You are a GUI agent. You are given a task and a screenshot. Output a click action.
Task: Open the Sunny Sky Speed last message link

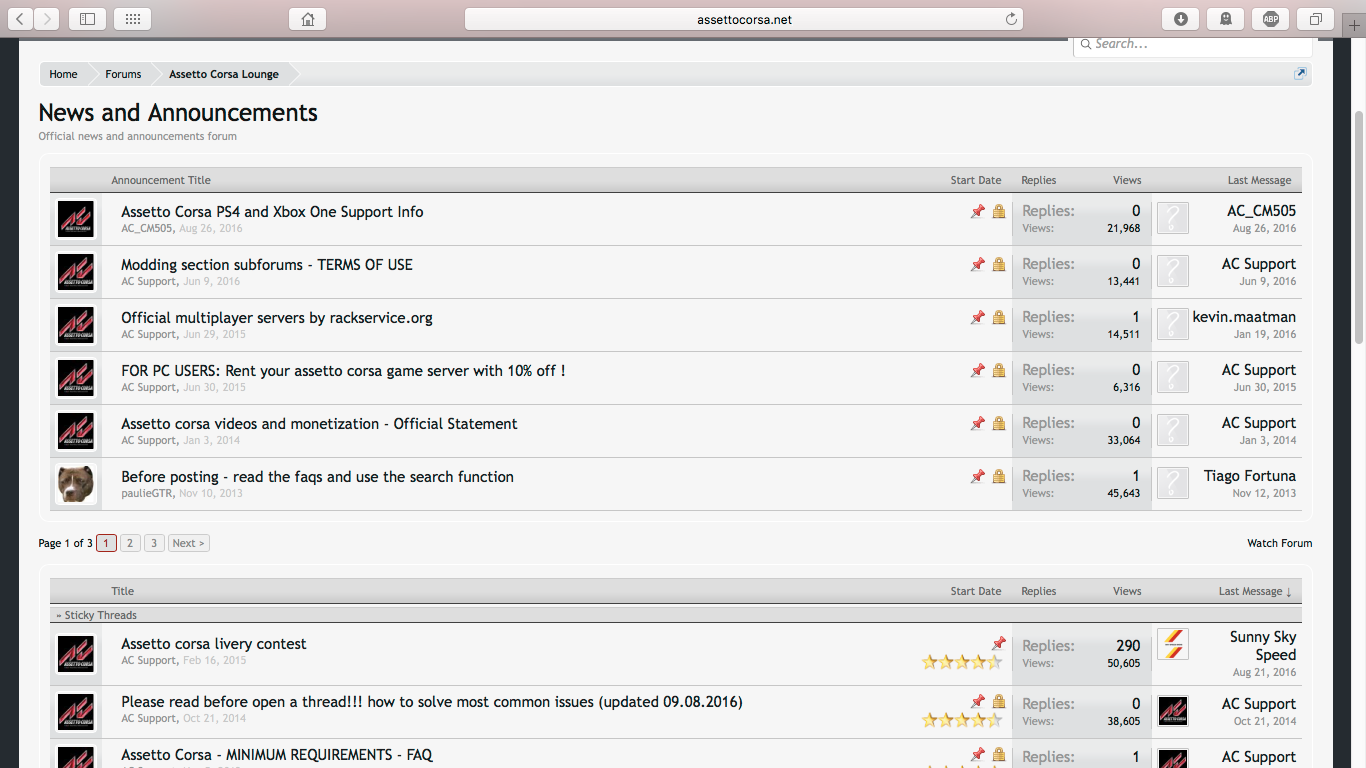click(x=1263, y=646)
